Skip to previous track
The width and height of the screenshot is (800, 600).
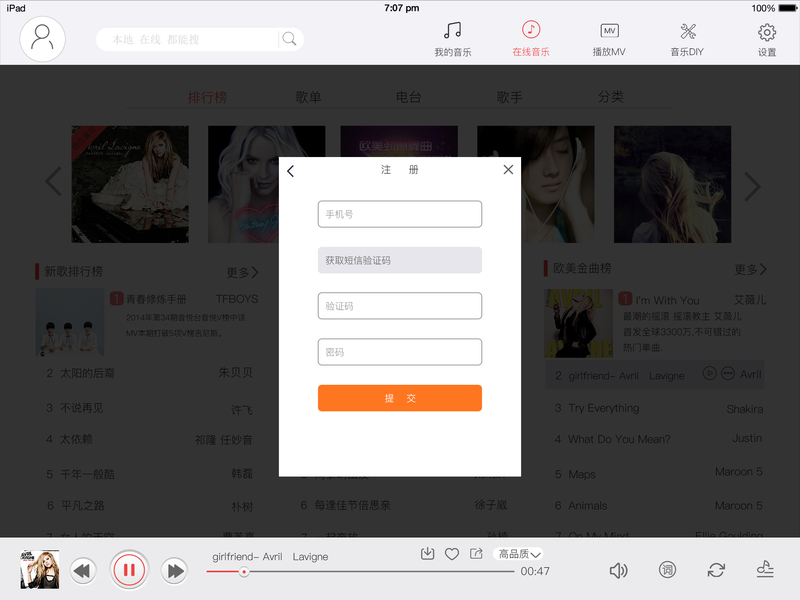83,570
